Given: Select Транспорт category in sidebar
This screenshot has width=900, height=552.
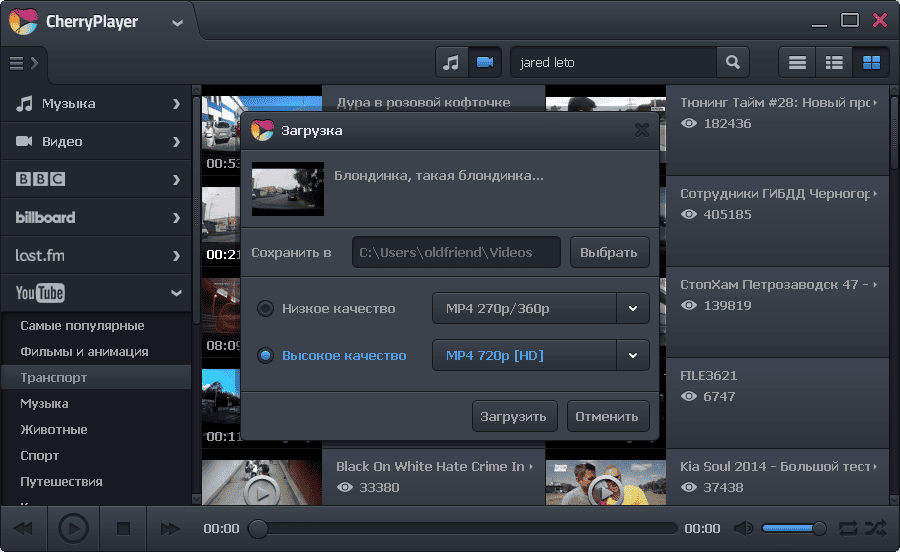Looking at the screenshot, I should pos(54,378).
